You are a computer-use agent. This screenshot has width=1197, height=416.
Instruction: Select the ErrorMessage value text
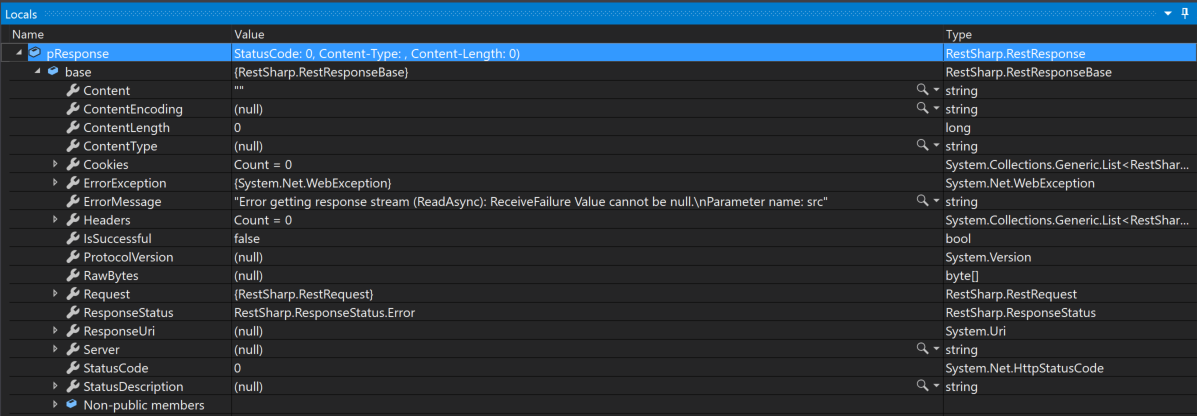tap(531, 202)
